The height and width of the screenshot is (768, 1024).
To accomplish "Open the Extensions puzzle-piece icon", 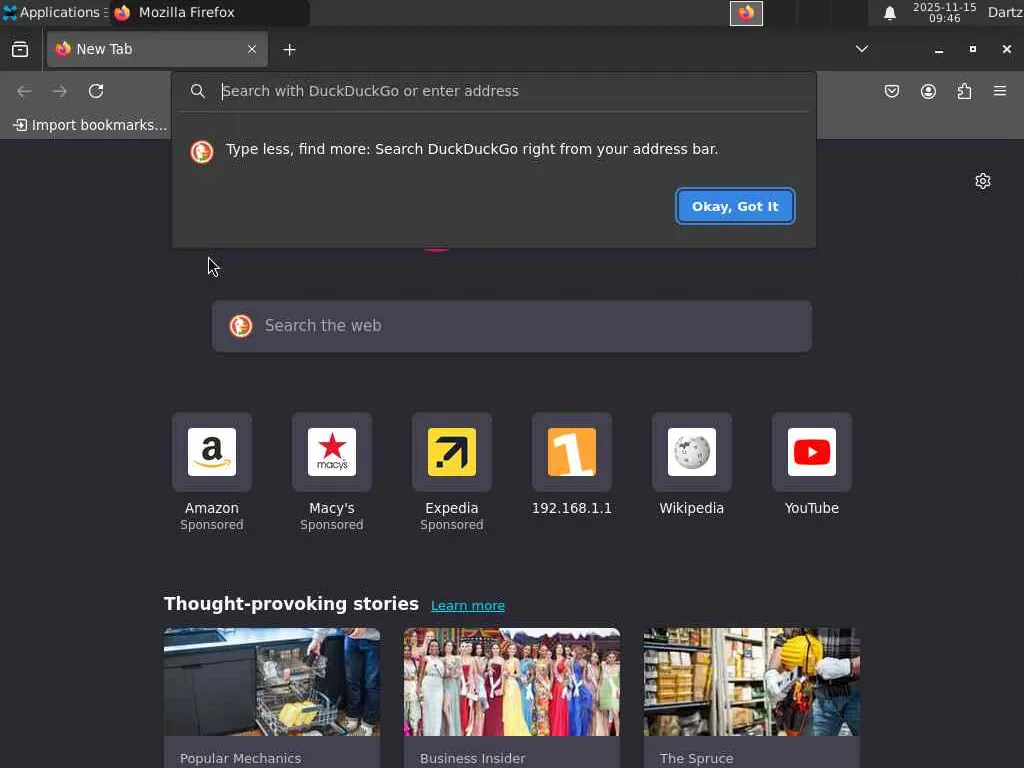I will 964,91.
